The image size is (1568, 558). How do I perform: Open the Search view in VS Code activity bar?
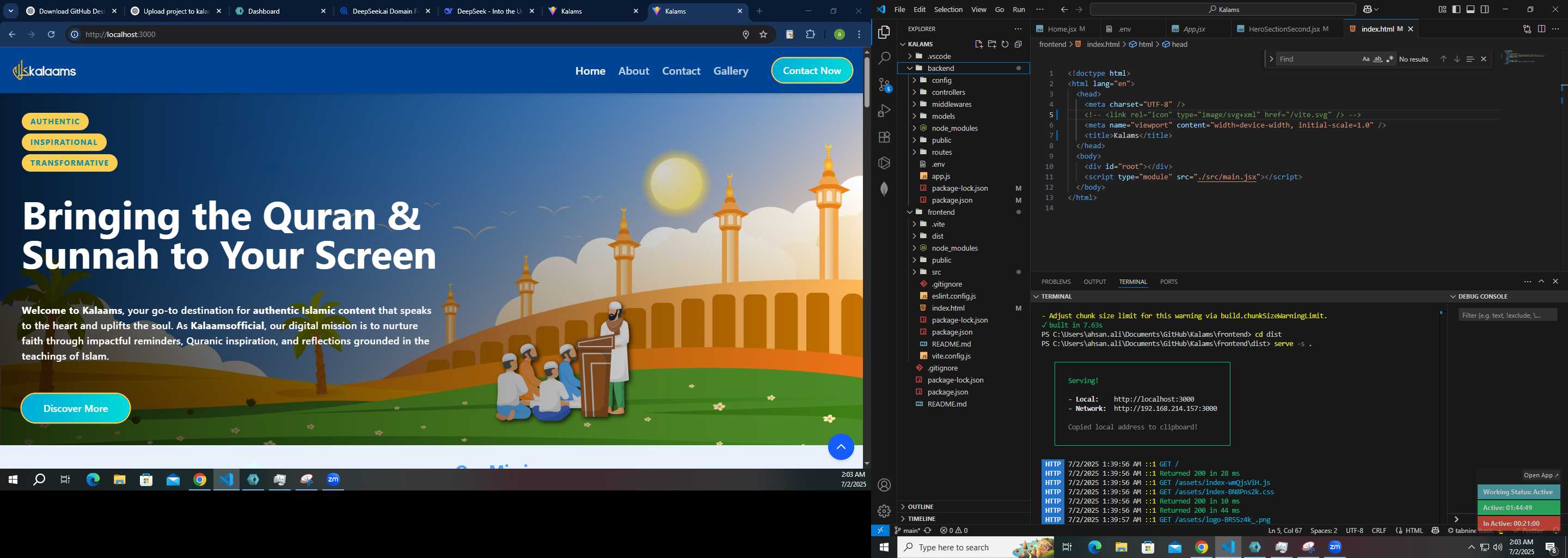click(884, 58)
